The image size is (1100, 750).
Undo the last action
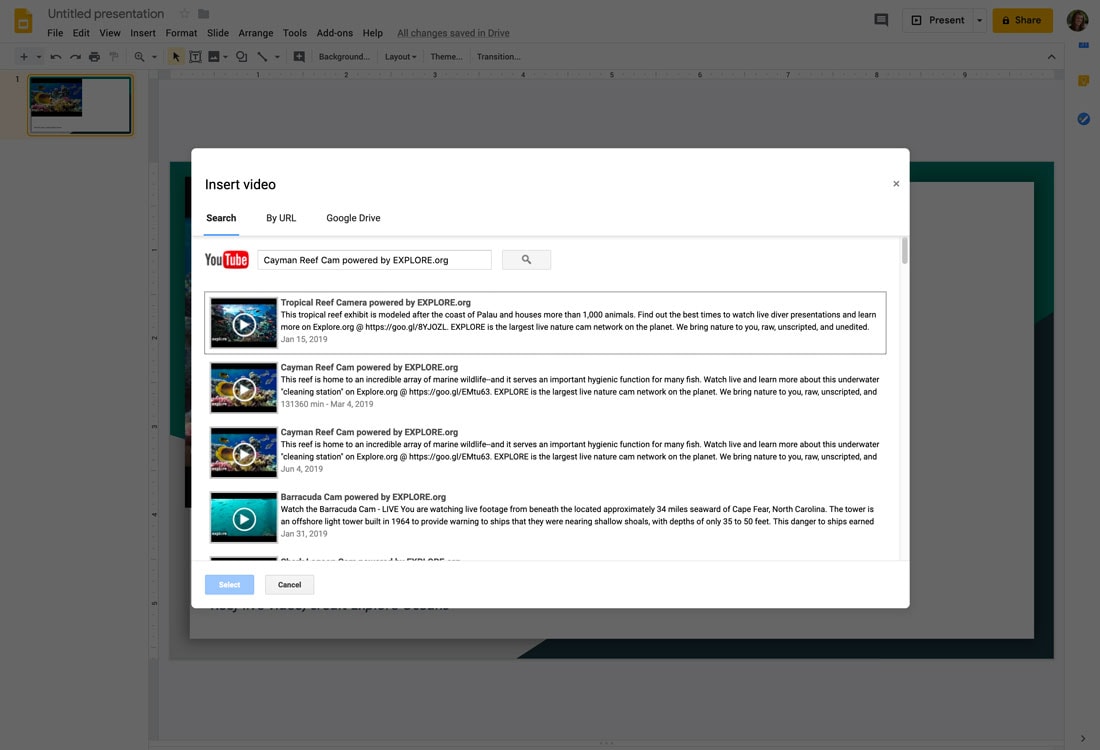coord(55,57)
